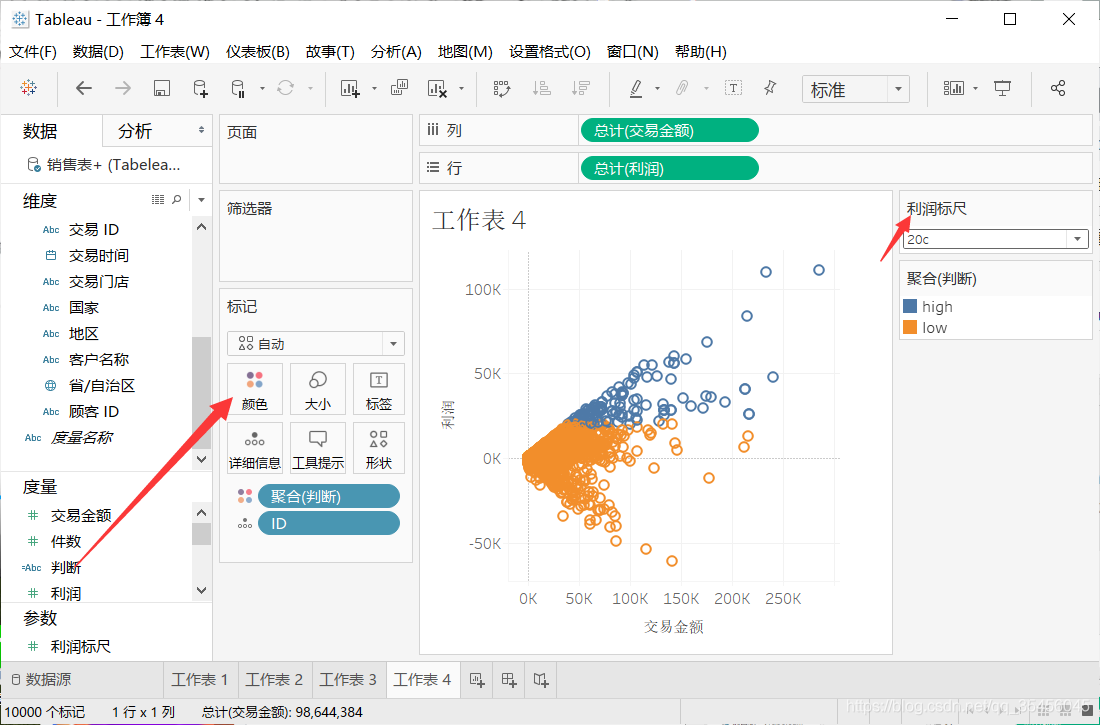Viewport: 1100px width, 725px height.
Task: Sort ascending icon in toolbar
Action: tap(541, 88)
